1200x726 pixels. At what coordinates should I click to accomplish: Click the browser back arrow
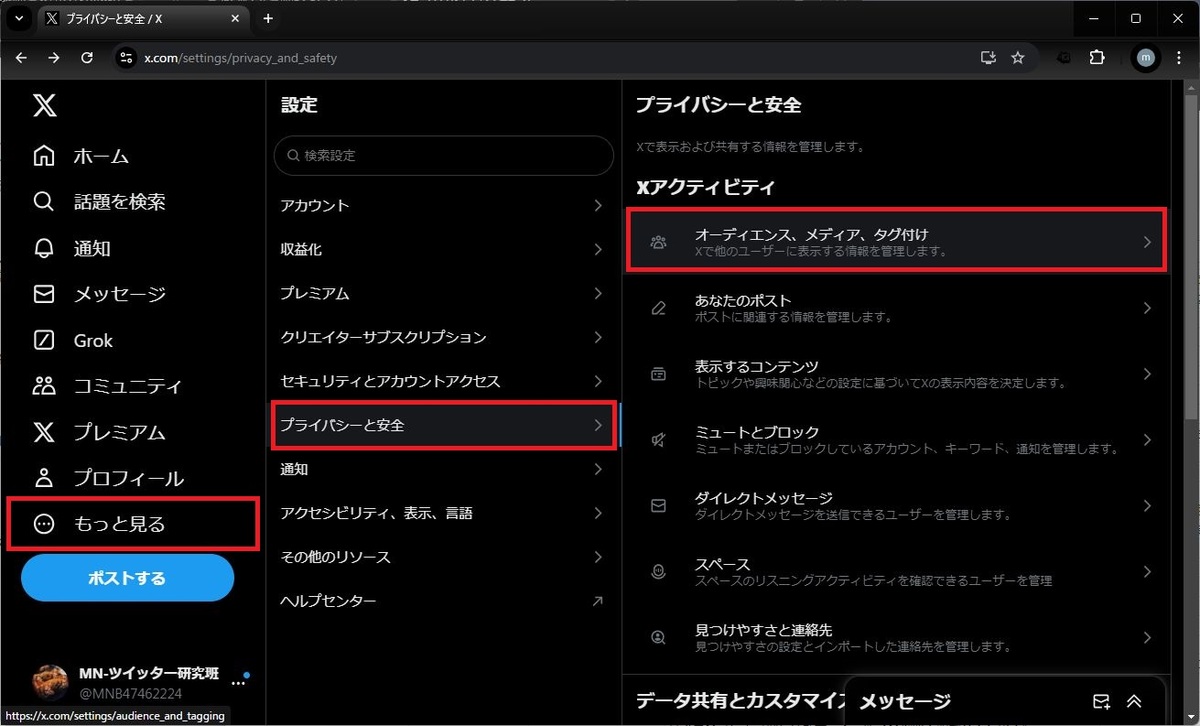point(21,58)
